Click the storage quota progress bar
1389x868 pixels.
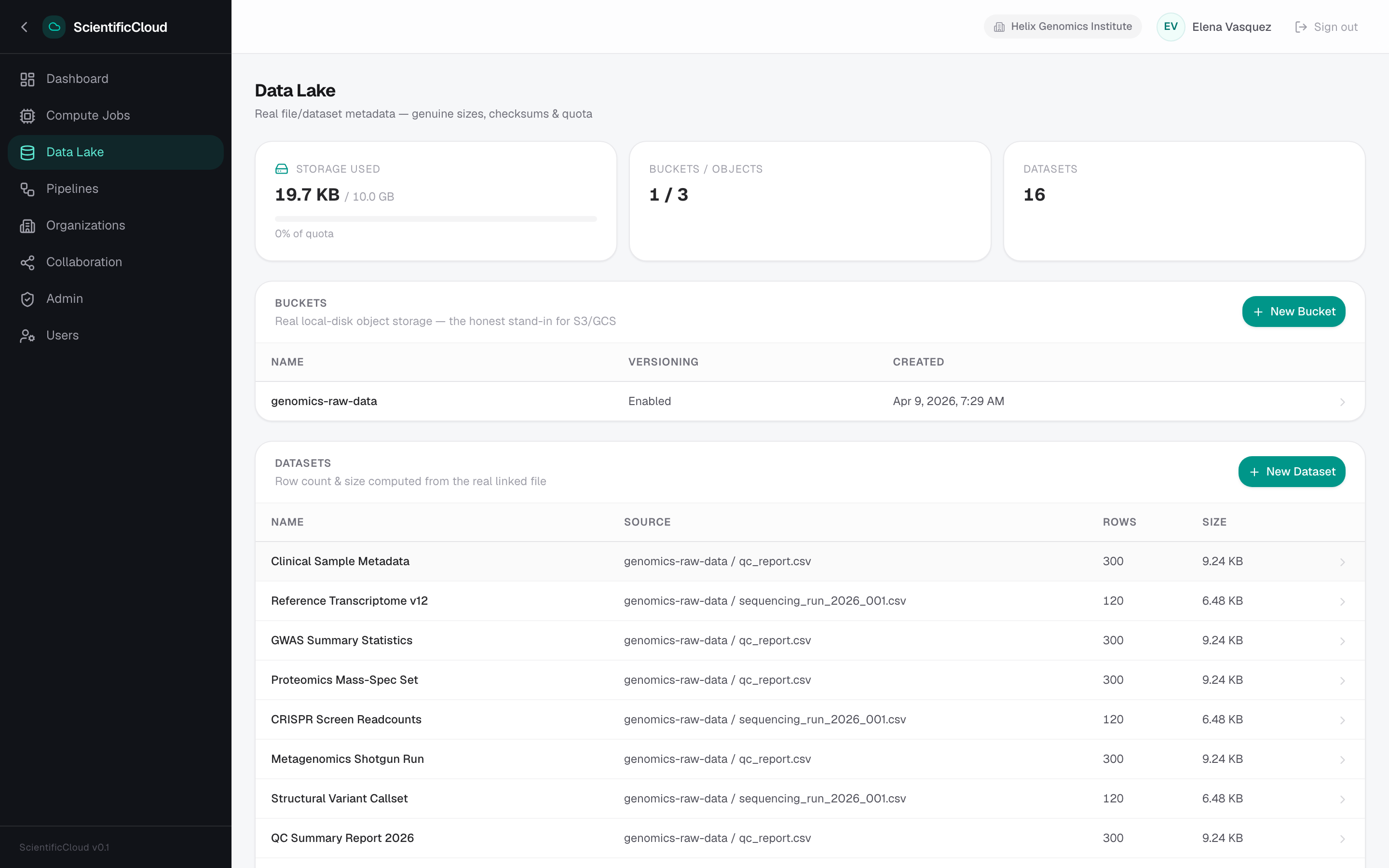tap(436, 219)
